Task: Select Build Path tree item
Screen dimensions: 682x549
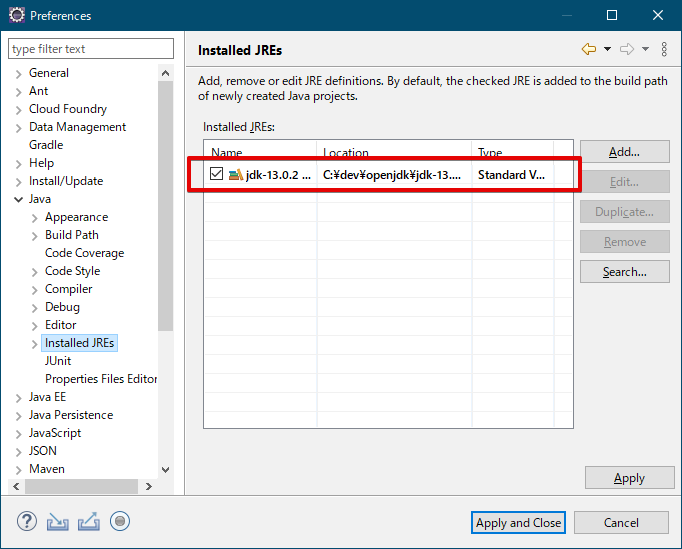Action: point(72,235)
